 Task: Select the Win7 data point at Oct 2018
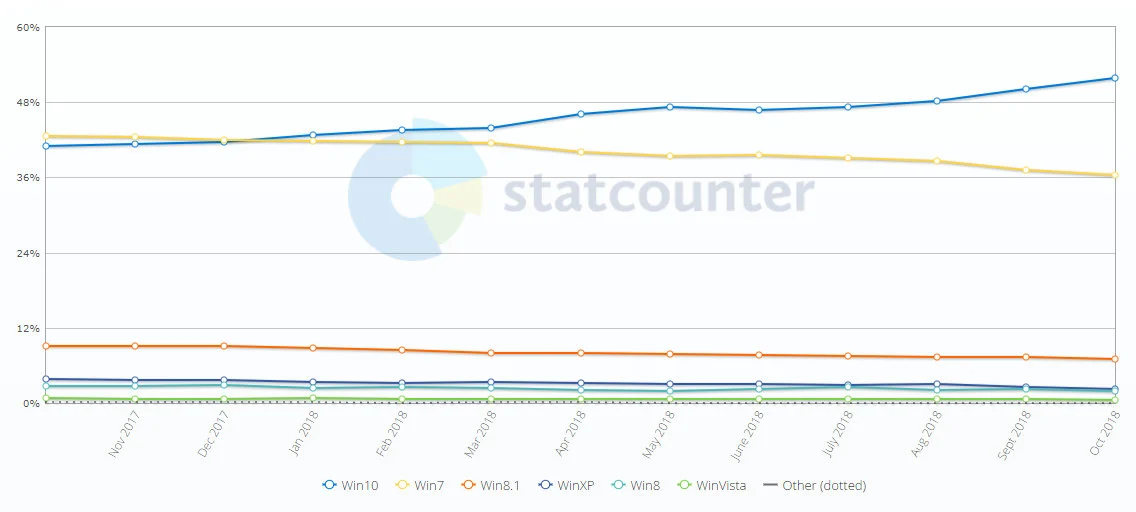[1115, 175]
